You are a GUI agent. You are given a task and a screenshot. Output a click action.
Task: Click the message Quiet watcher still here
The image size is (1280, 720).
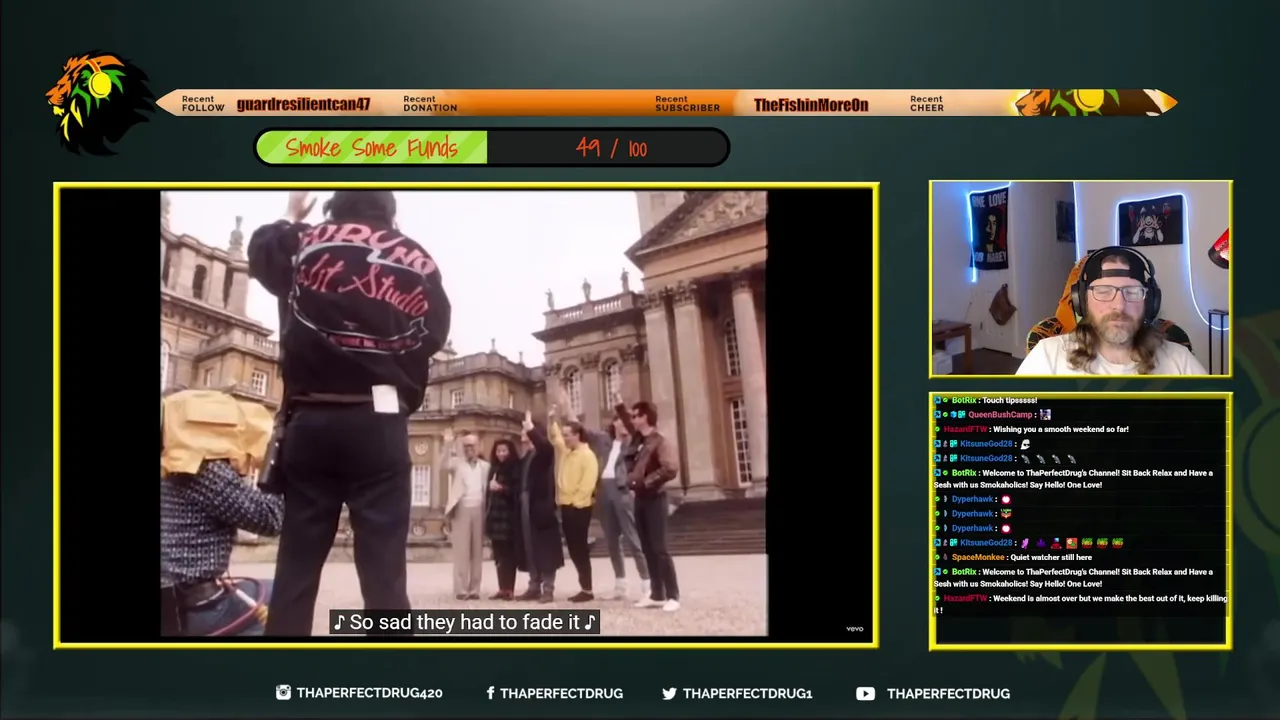point(1051,557)
